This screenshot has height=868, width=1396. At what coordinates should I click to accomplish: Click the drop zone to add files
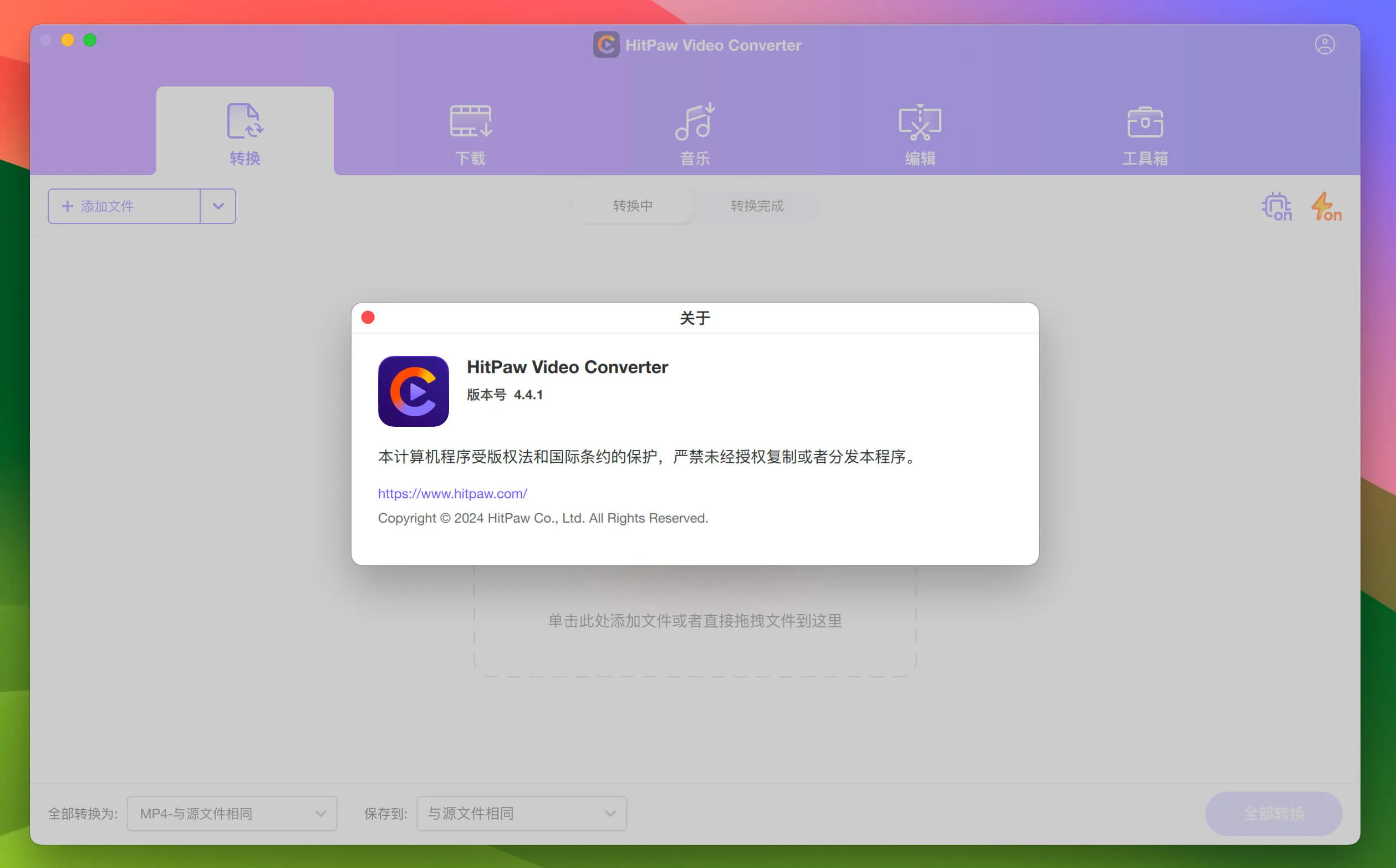pos(695,621)
